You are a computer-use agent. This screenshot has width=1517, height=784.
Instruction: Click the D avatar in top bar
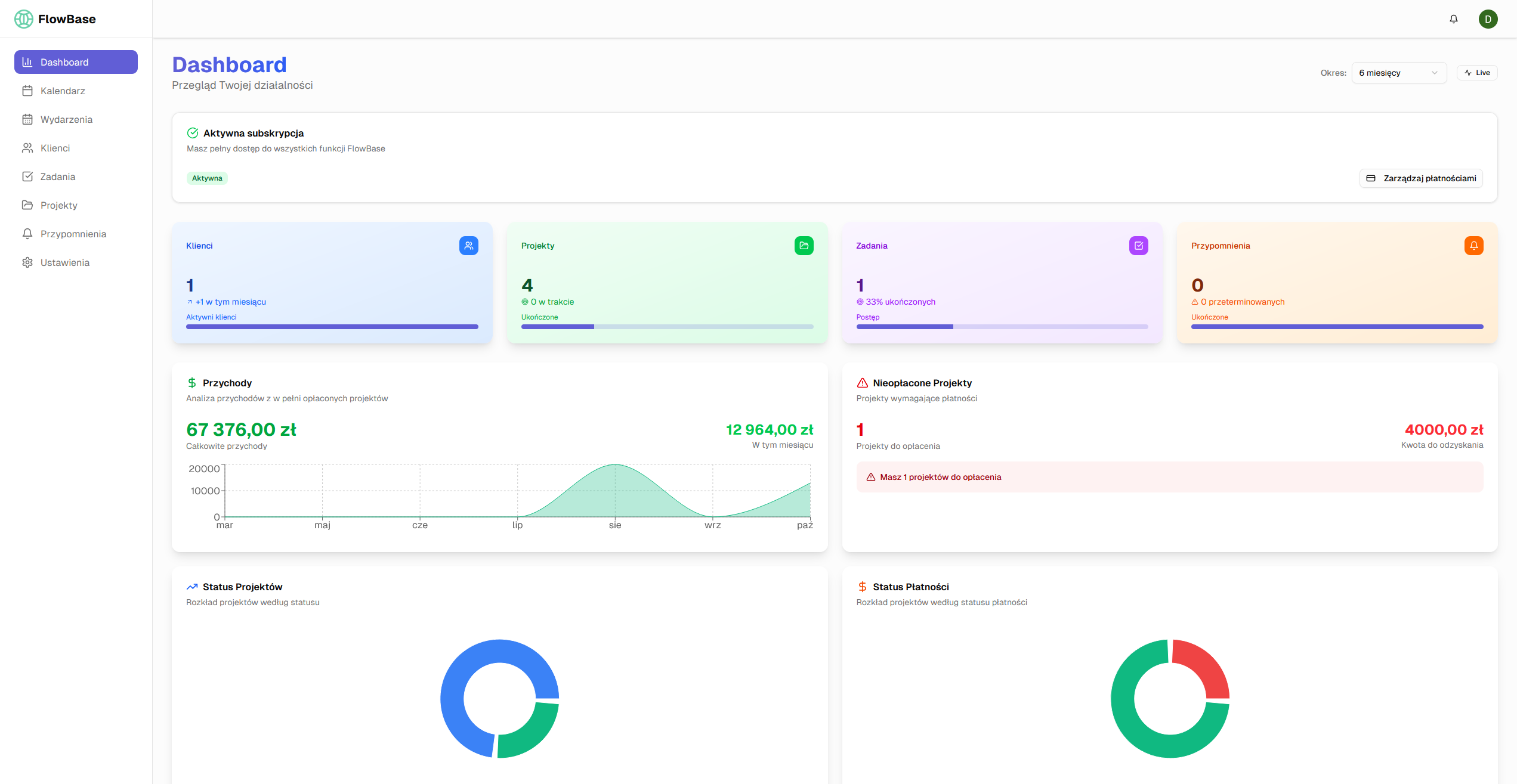tap(1488, 18)
